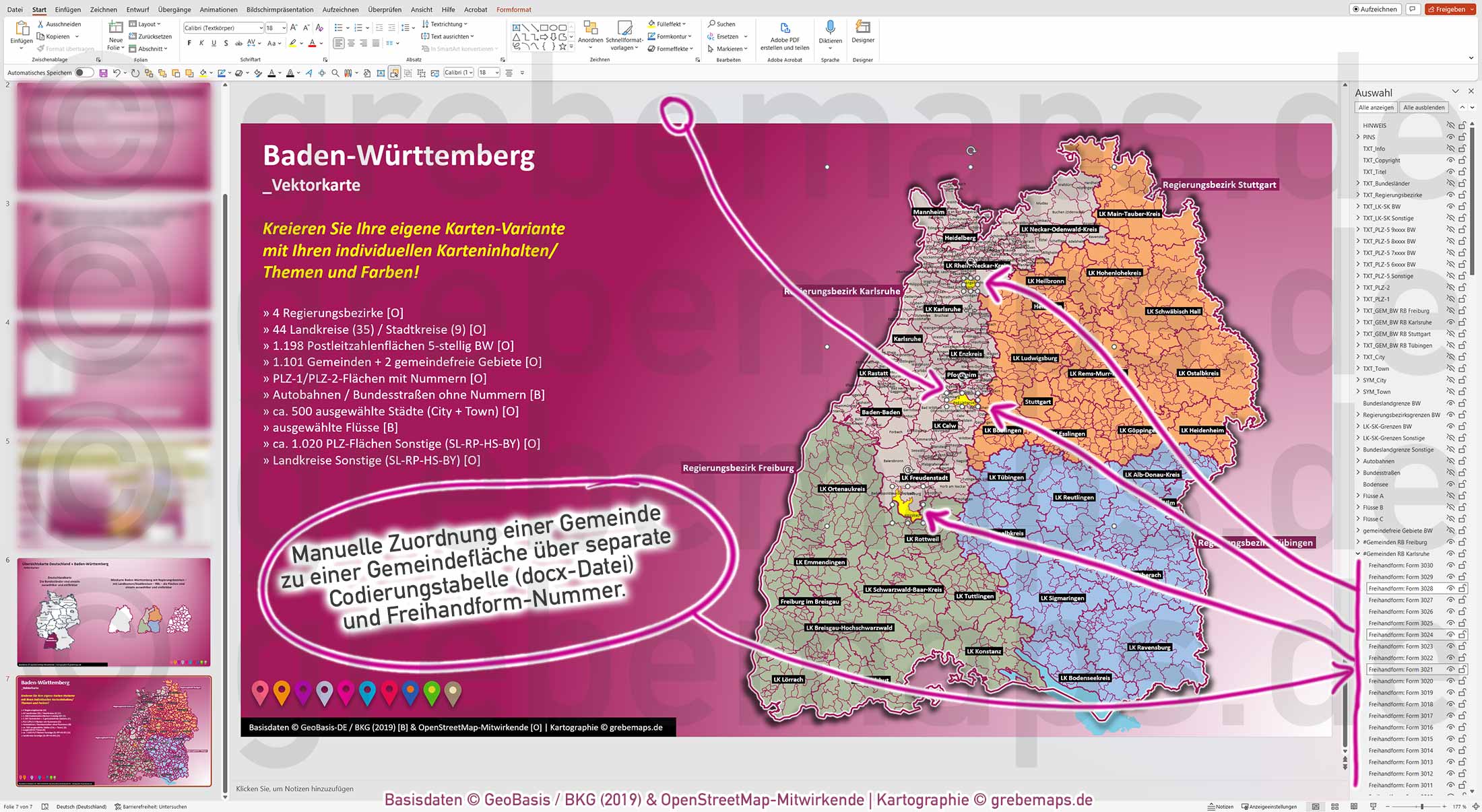Insert a Neue Folie slide
The width and height of the screenshot is (1482, 812).
[x=115, y=34]
